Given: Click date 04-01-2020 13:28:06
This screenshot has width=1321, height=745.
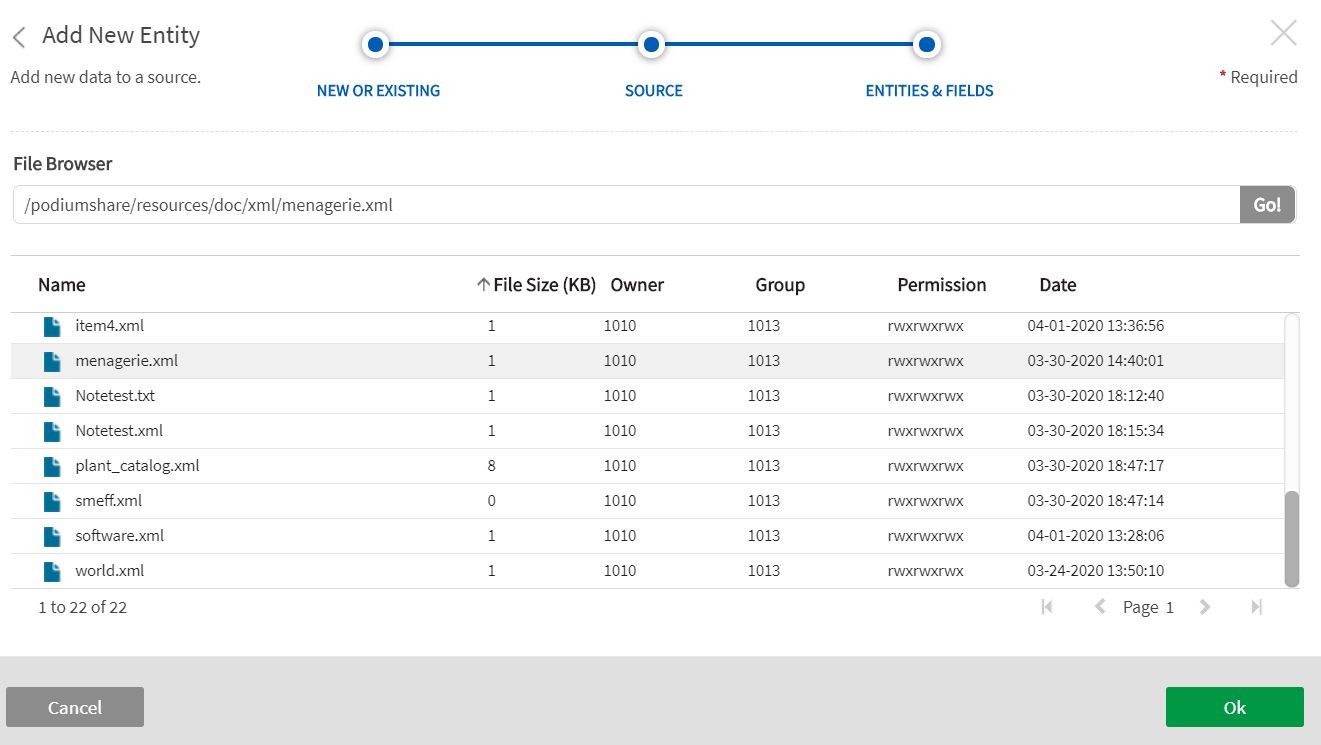Looking at the screenshot, I should pyautogui.click(x=1096, y=536).
